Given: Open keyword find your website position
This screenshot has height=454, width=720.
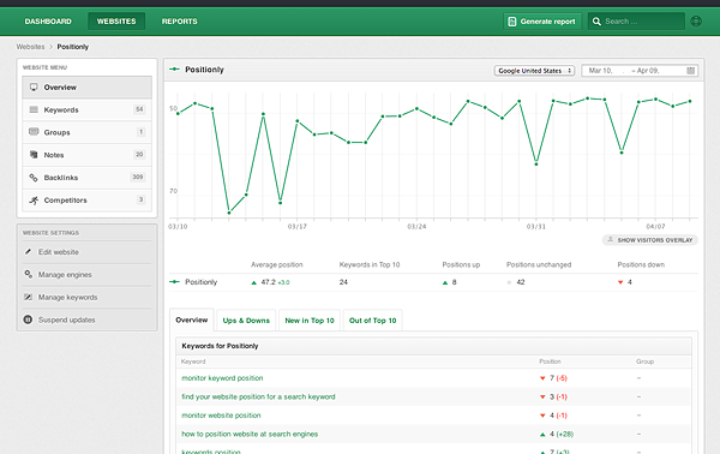Looking at the screenshot, I should pyautogui.click(x=258, y=397).
